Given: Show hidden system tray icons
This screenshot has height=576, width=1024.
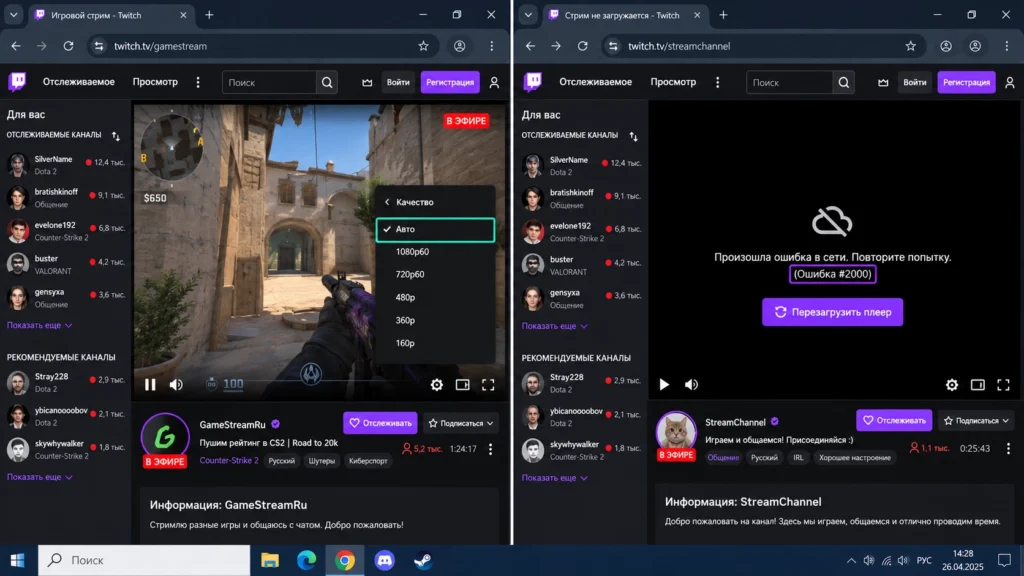Looking at the screenshot, I should tap(851, 560).
